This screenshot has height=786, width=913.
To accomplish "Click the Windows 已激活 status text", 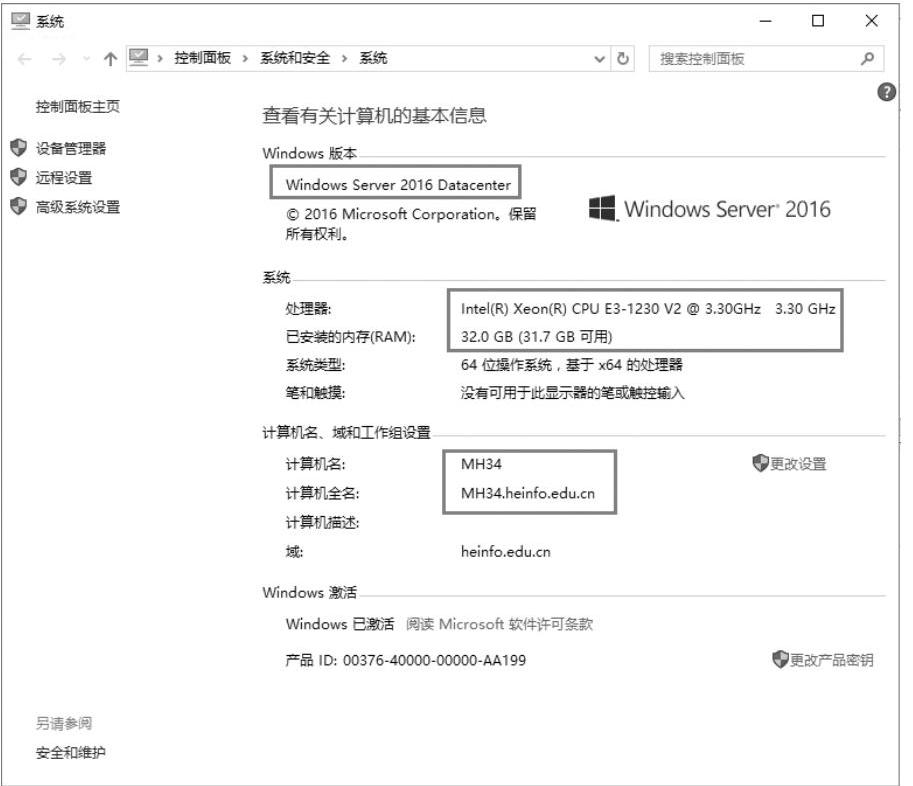I will (x=340, y=624).
